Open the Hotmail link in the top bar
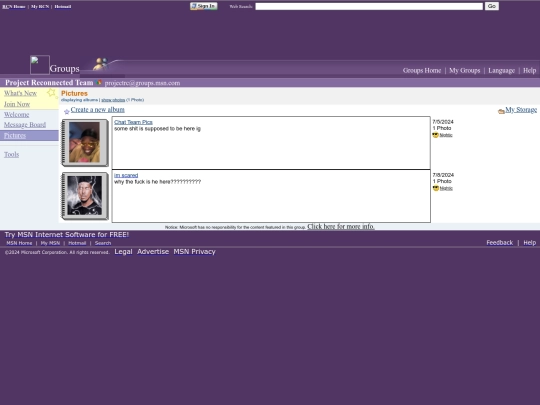Screen dimensions: 540x405 (x=63, y=7)
